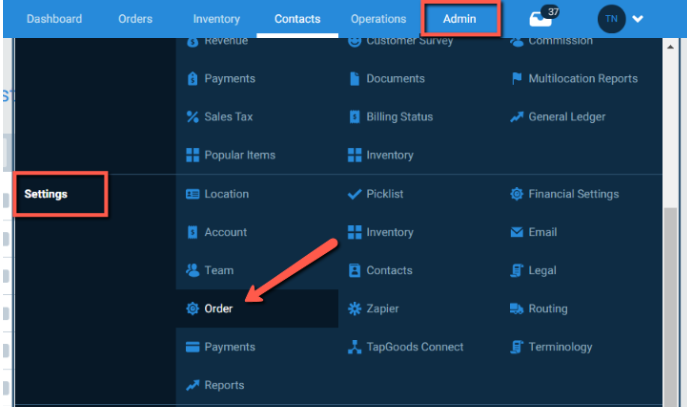The height and width of the screenshot is (407, 687).
Task: Click the inbox icon with 37 badge
Action: (543, 18)
